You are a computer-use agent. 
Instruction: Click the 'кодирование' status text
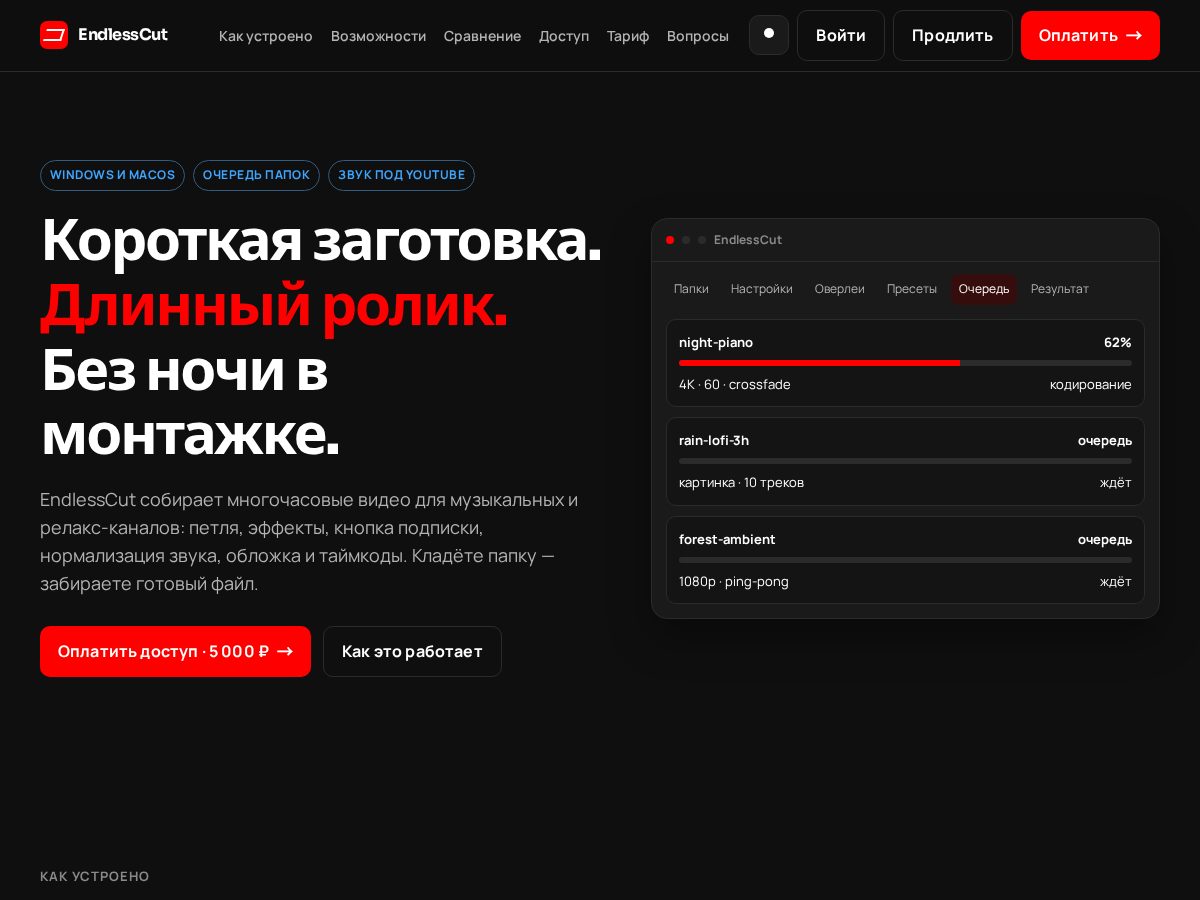point(1091,384)
